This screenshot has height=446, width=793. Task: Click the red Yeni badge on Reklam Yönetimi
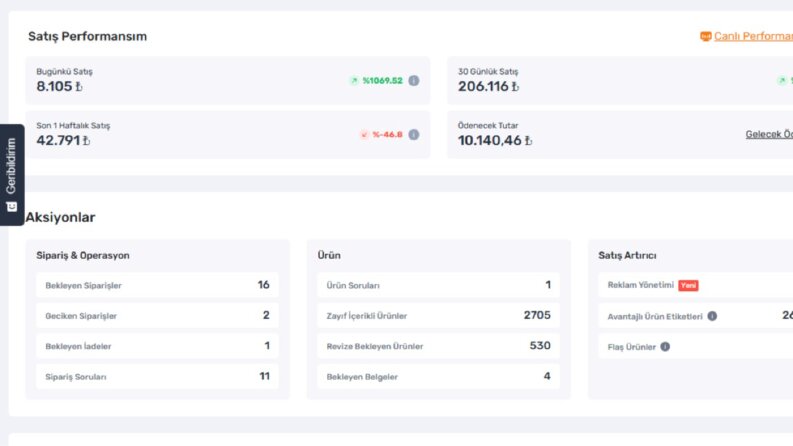click(x=688, y=285)
